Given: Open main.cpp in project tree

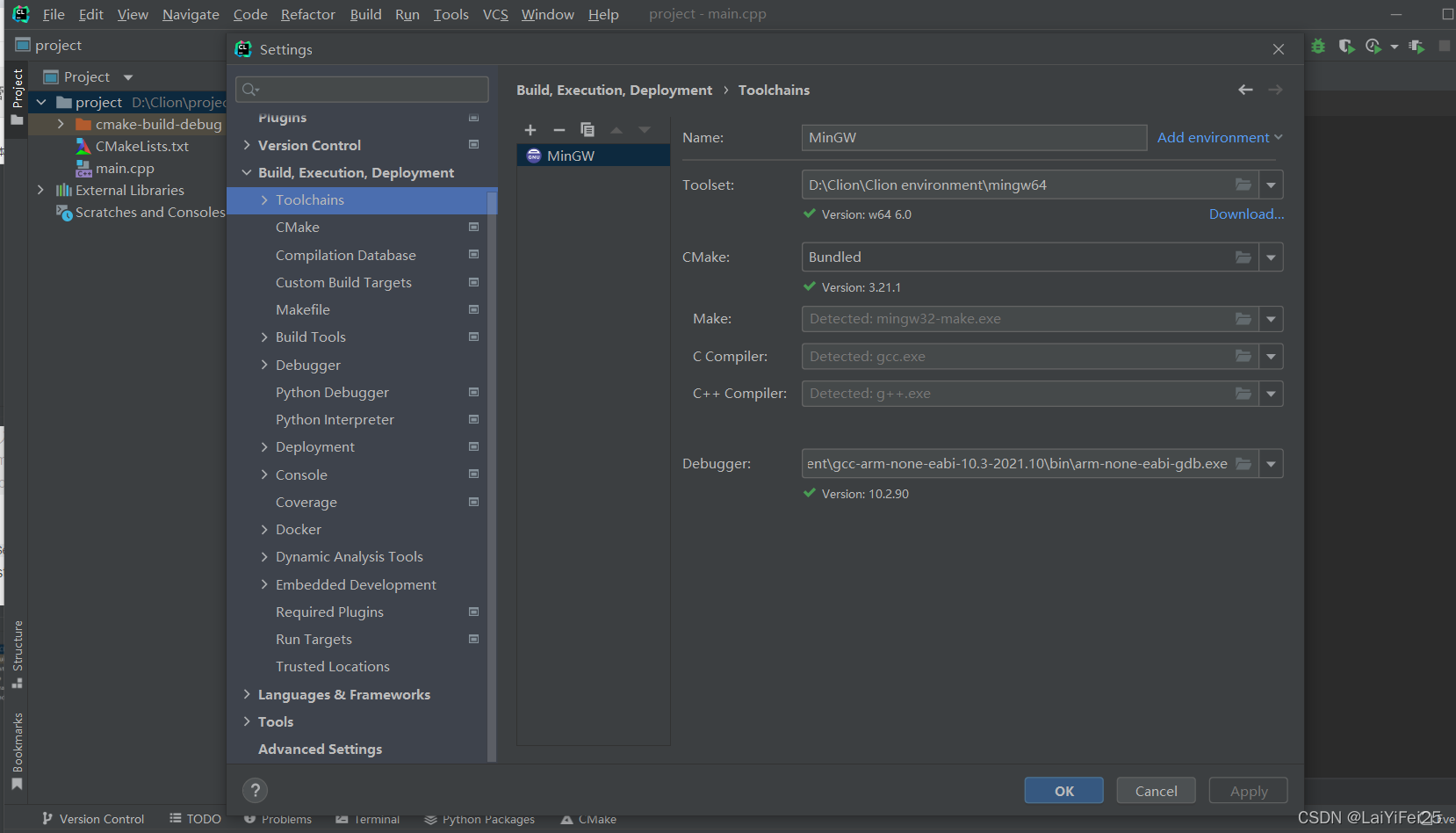Looking at the screenshot, I should [x=125, y=168].
